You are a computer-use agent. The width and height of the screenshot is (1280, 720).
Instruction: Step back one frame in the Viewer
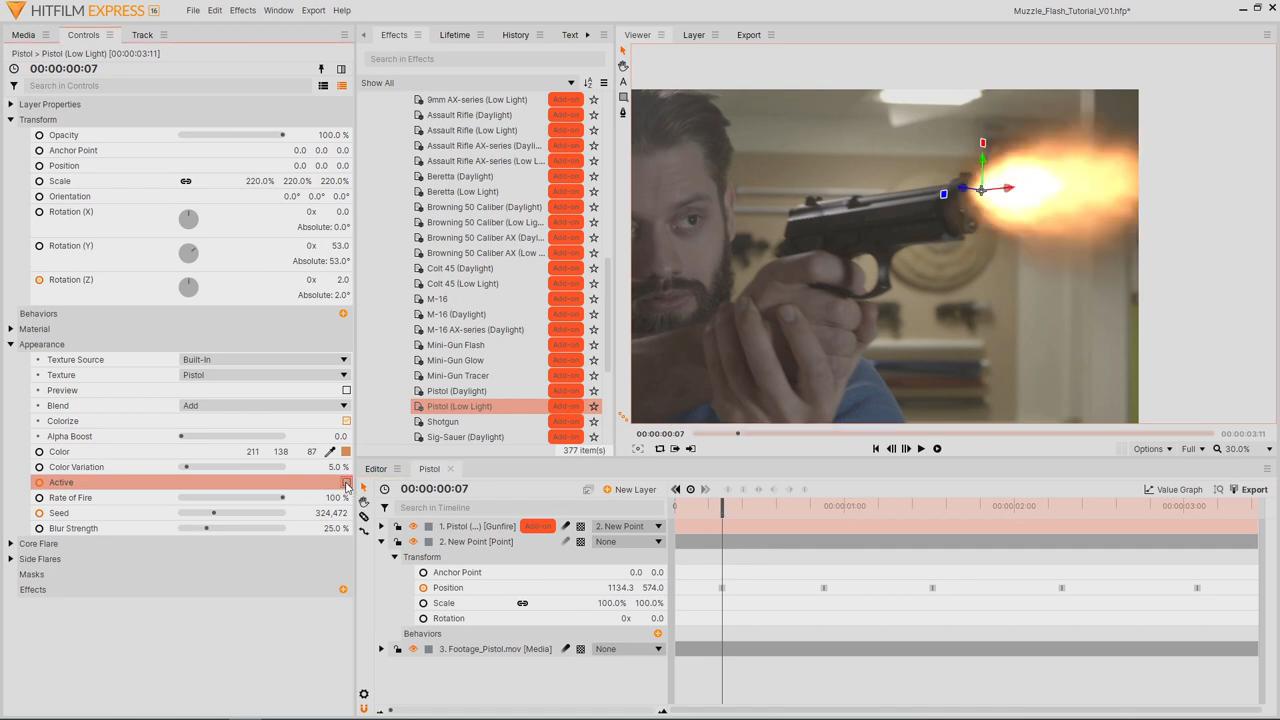(x=891, y=449)
